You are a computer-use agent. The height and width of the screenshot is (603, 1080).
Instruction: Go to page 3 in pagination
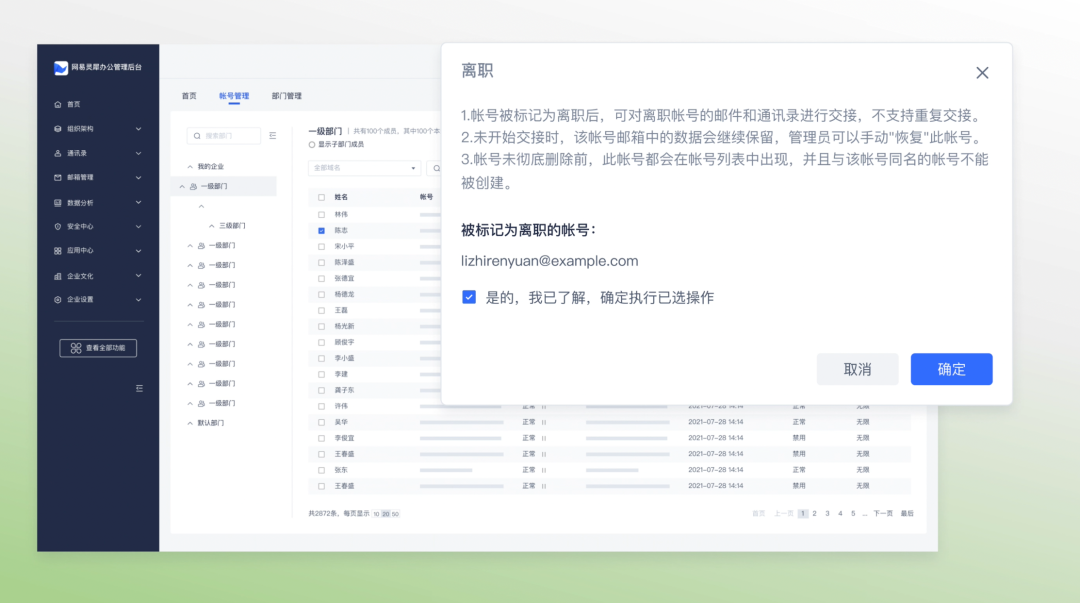[827, 513]
